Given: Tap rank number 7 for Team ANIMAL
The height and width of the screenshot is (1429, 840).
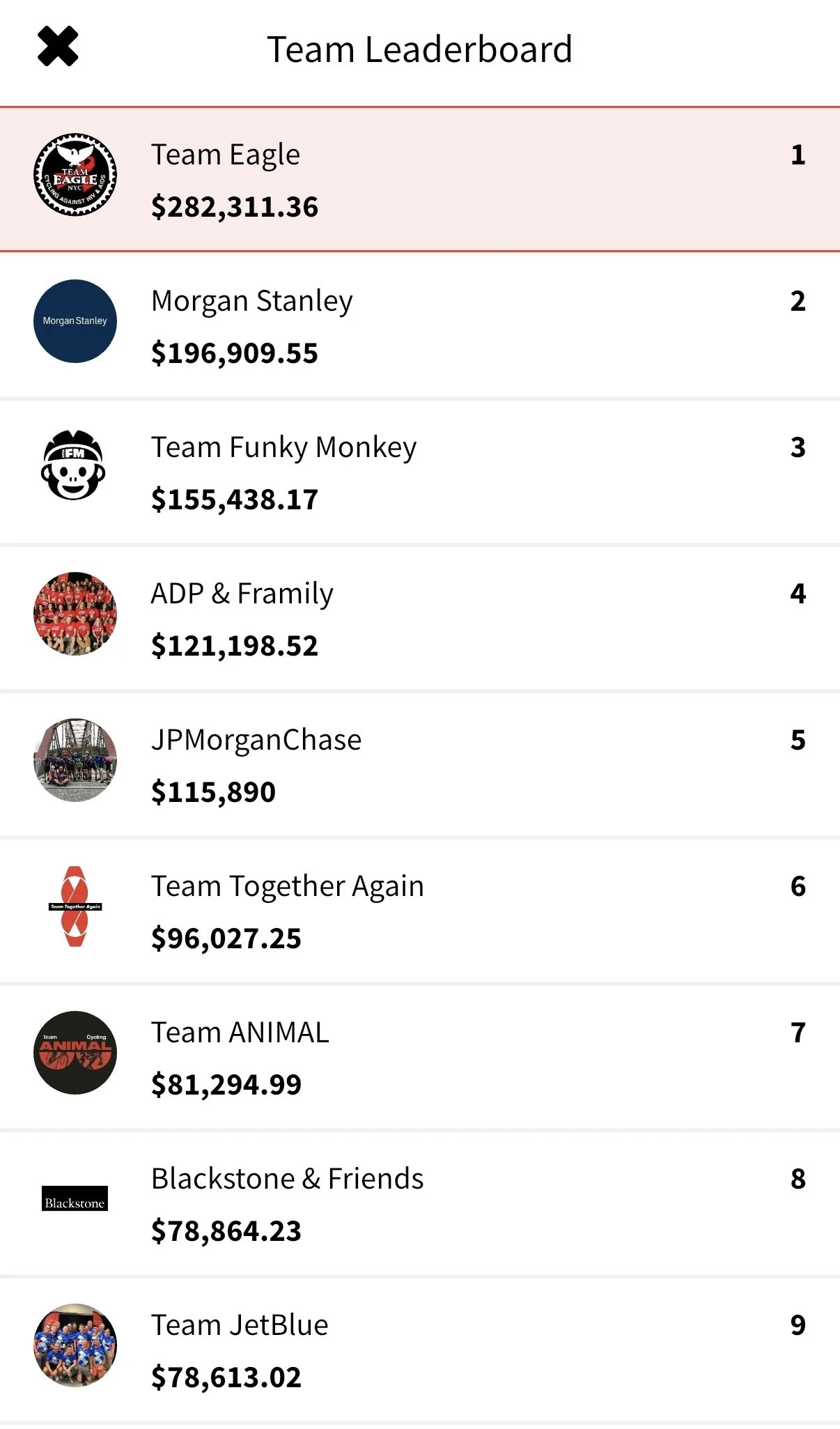Looking at the screenshot, I should point(798,1033).
